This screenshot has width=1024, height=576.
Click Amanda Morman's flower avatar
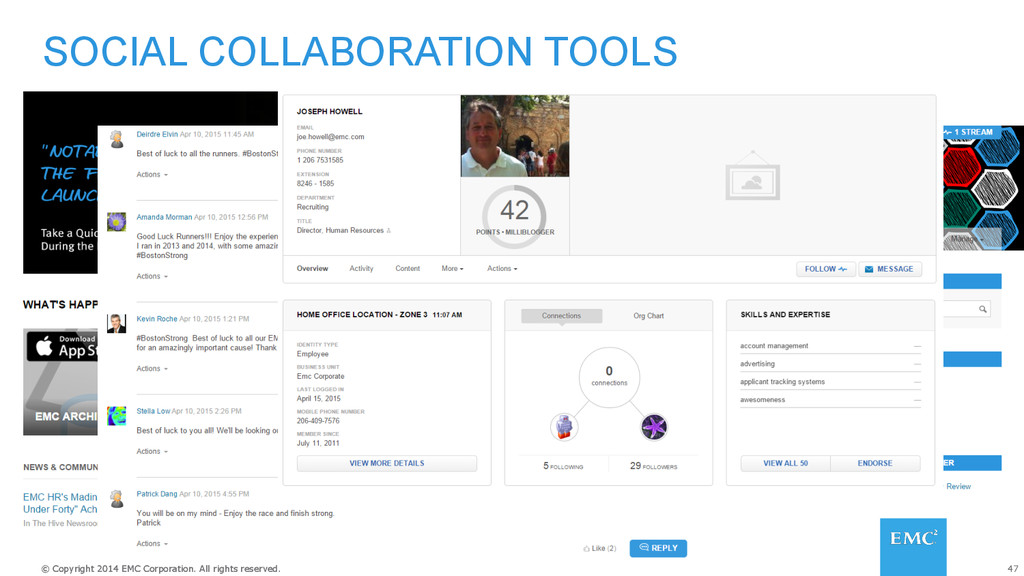pyautogui.click(x=116, y=221)
